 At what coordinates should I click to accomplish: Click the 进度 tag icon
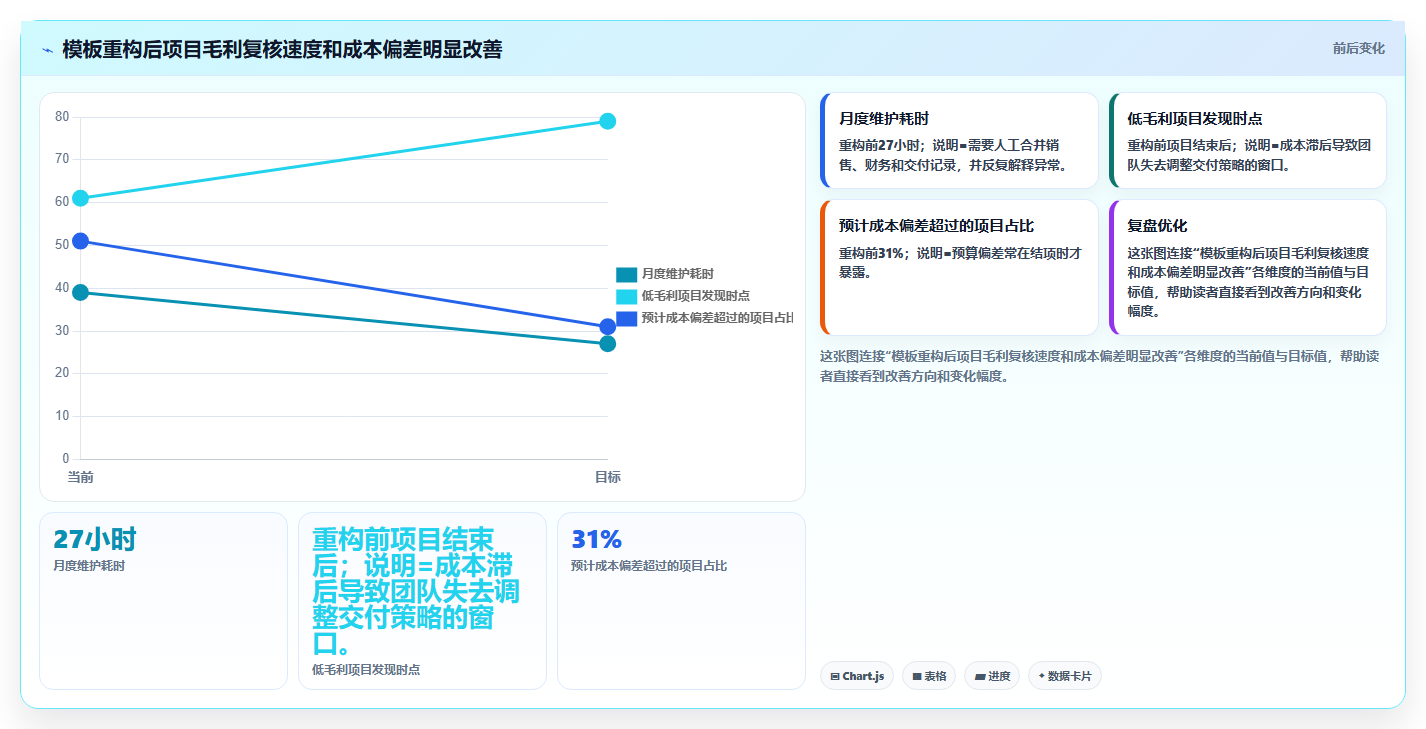tap(980, 677)
